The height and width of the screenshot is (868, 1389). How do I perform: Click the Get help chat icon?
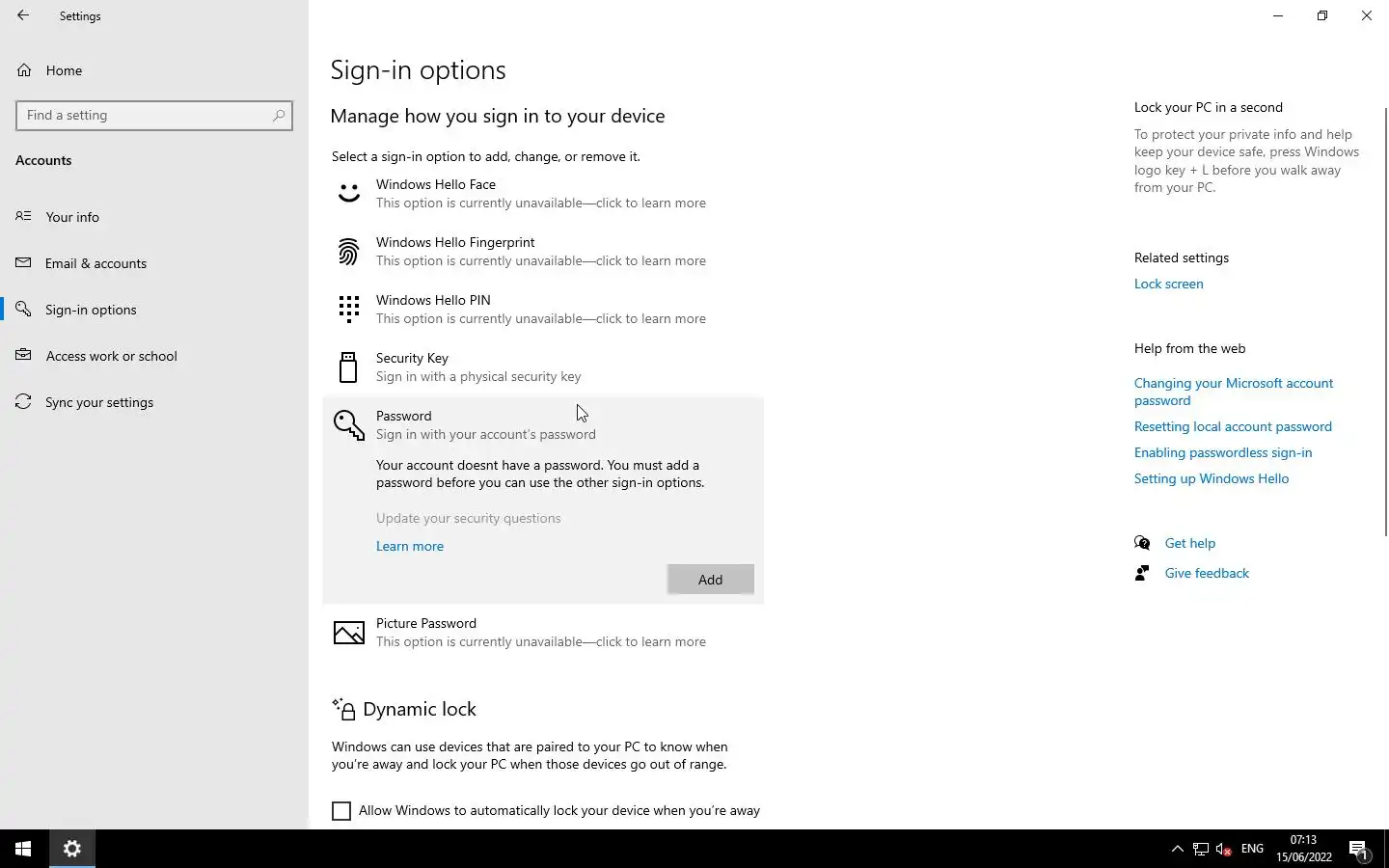point(1142,543)
